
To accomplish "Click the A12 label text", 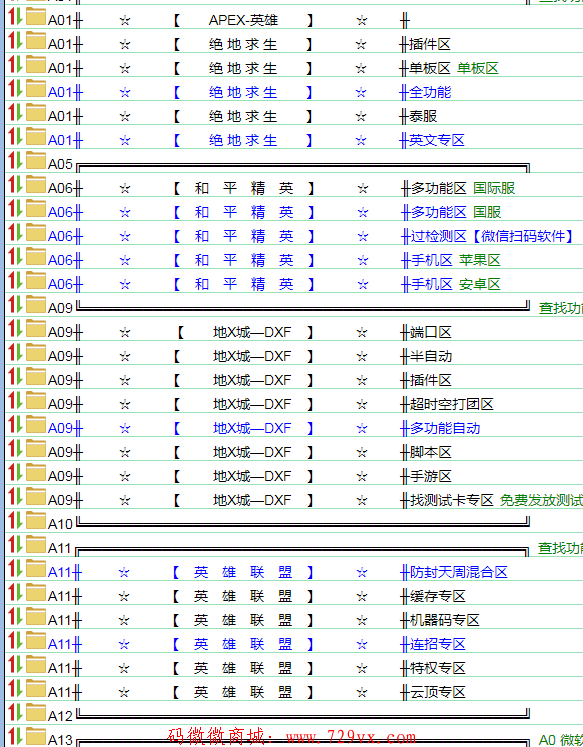I will (x=60, y=716).
